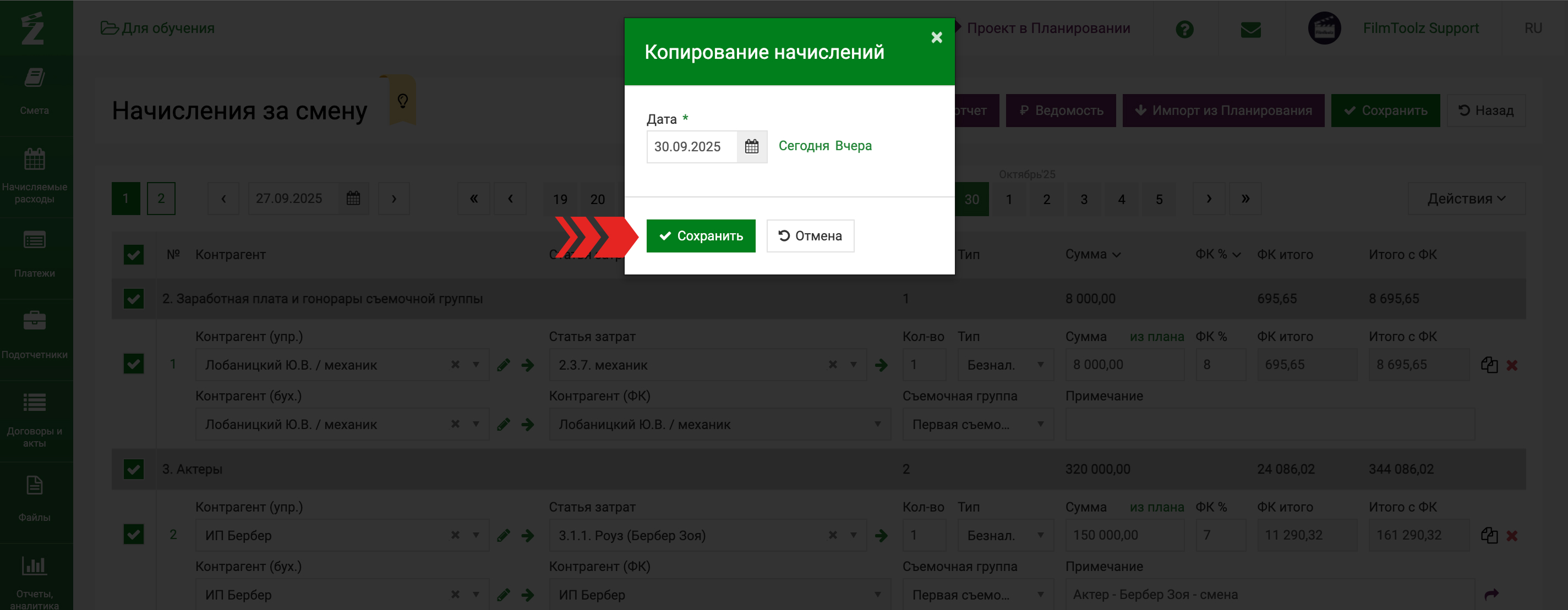Copy the accrual row for Лобаницкий

pos(1489,365)
